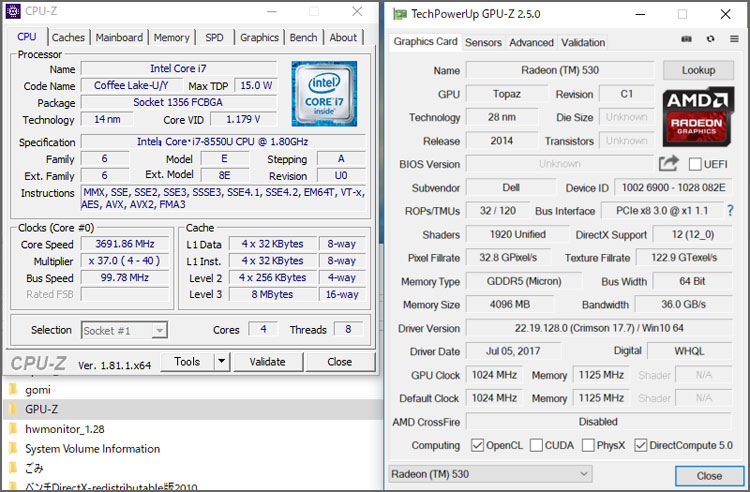Screen dimensions: 750x492
Task: Switch to the Bench tab
Action: (303, 37)
